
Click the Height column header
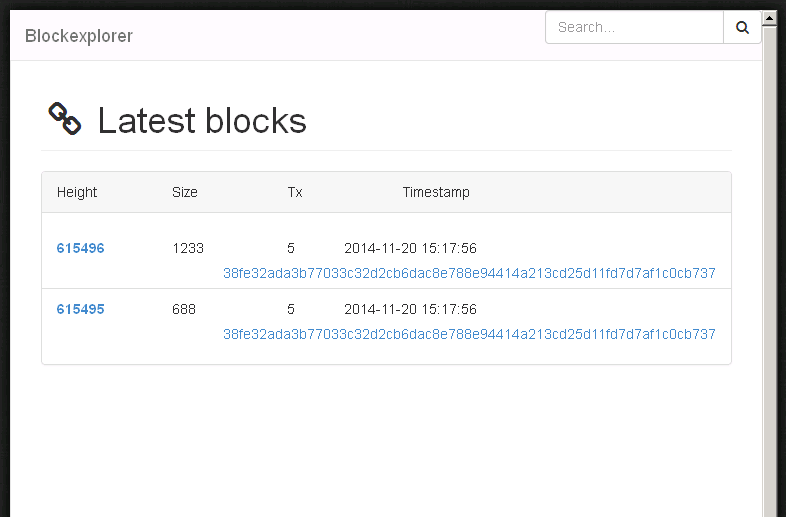(x=77, y=193)
